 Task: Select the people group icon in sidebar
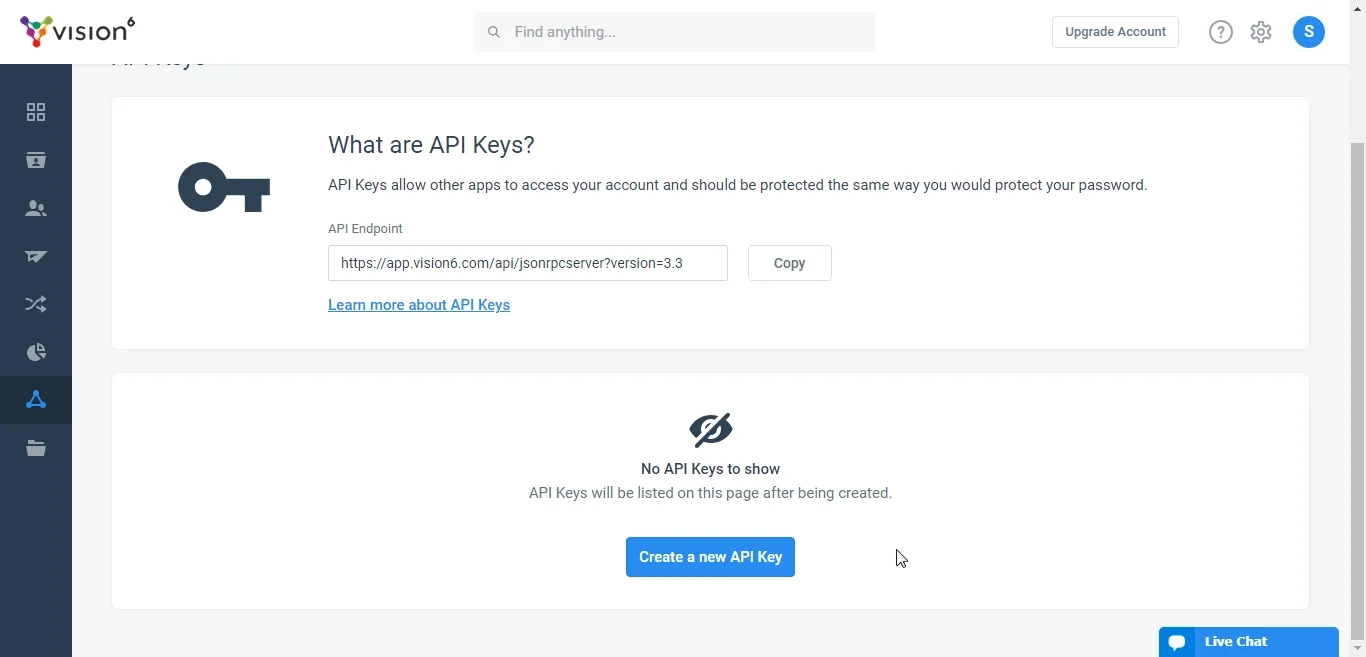(x=36, y=208)
